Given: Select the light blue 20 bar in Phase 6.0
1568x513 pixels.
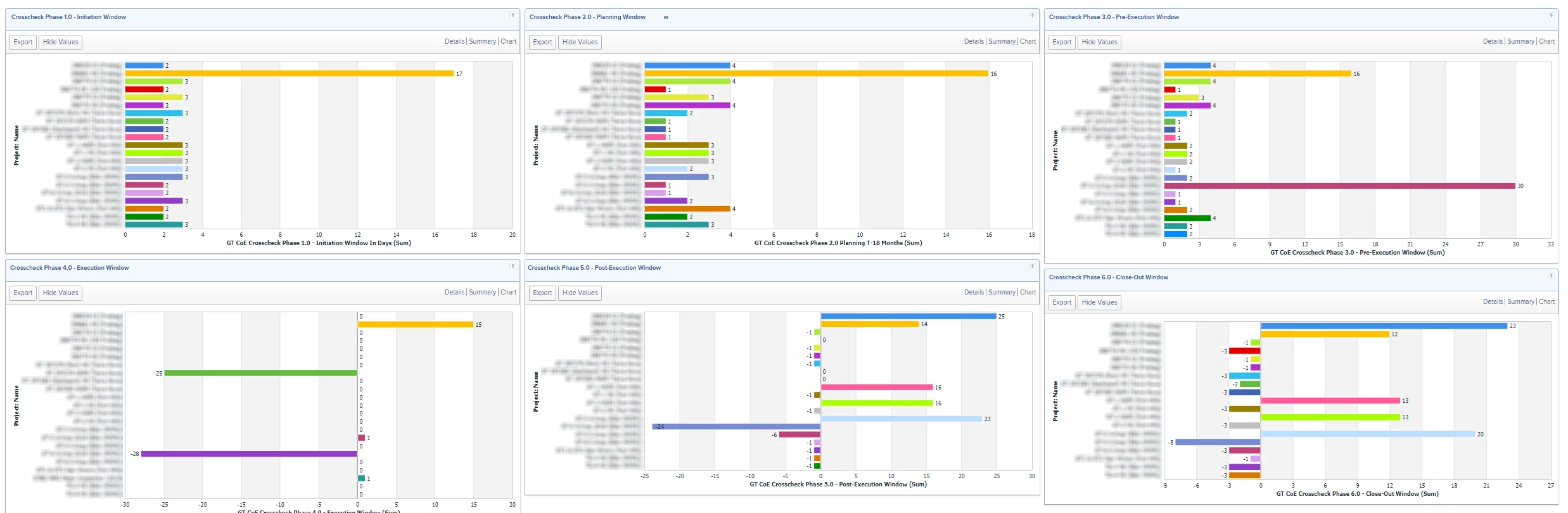Looking at the screenshot, I should pyautogui.click(x=1368, y=434).
